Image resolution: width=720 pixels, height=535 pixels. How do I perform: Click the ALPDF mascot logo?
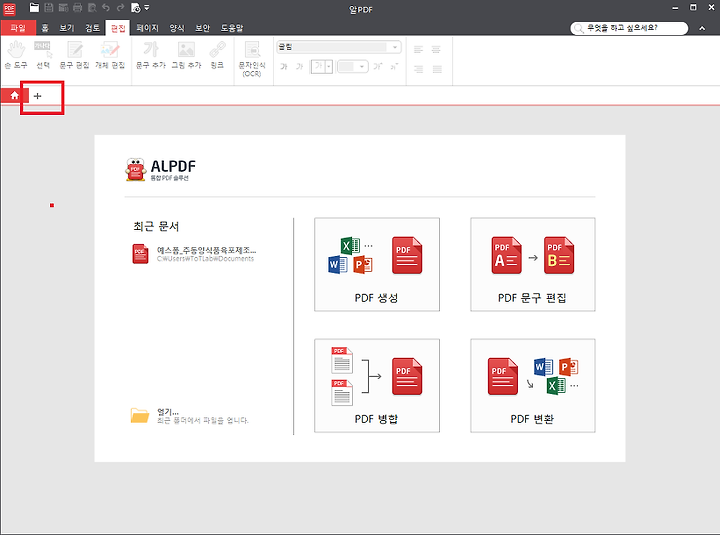(x=135, y=169)
